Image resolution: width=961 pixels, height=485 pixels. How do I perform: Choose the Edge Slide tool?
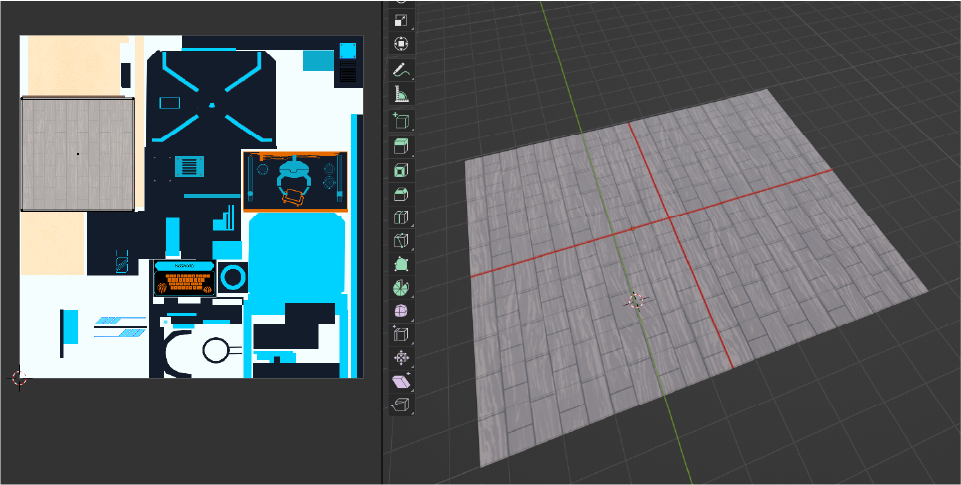[x=401, y=334]
